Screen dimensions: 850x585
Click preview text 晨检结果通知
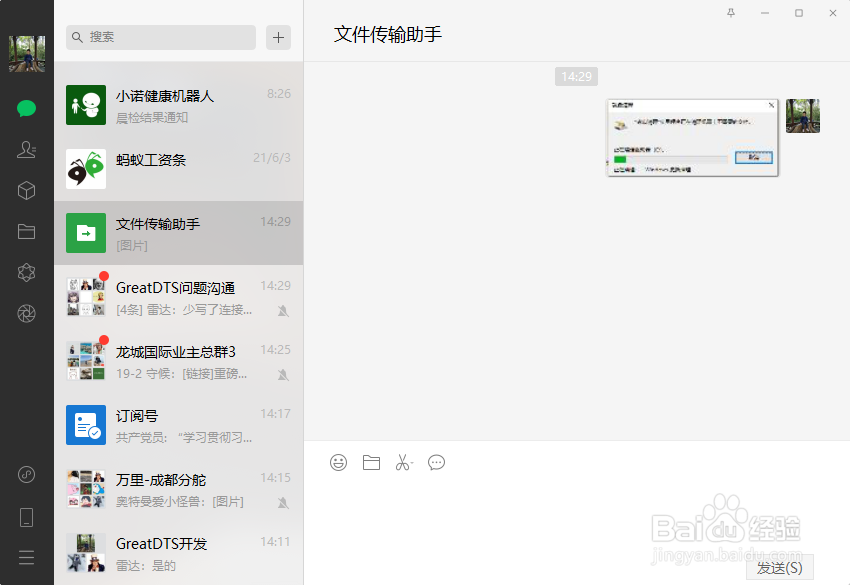[152, 118]
